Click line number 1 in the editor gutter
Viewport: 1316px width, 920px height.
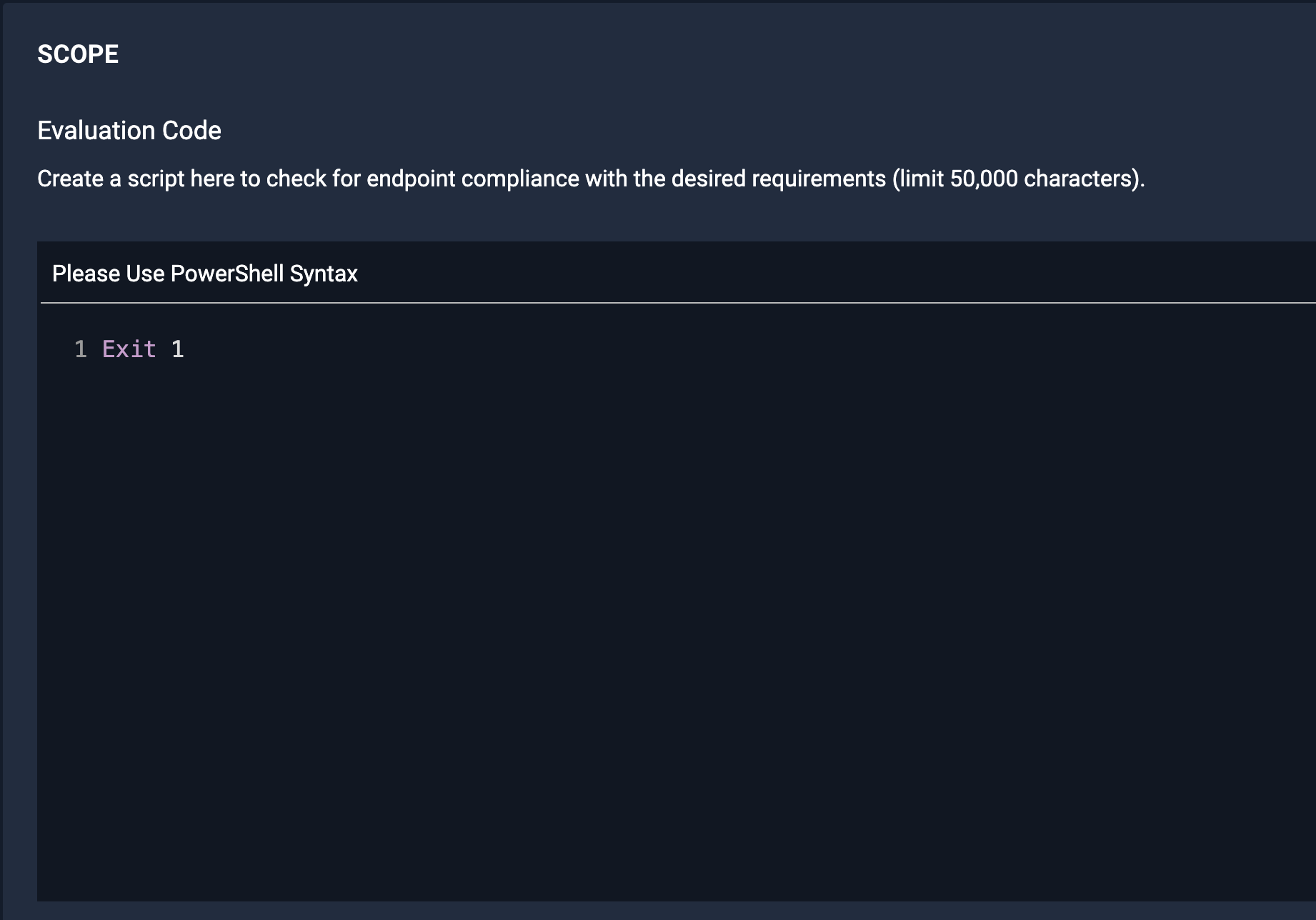tap(80, 349)
